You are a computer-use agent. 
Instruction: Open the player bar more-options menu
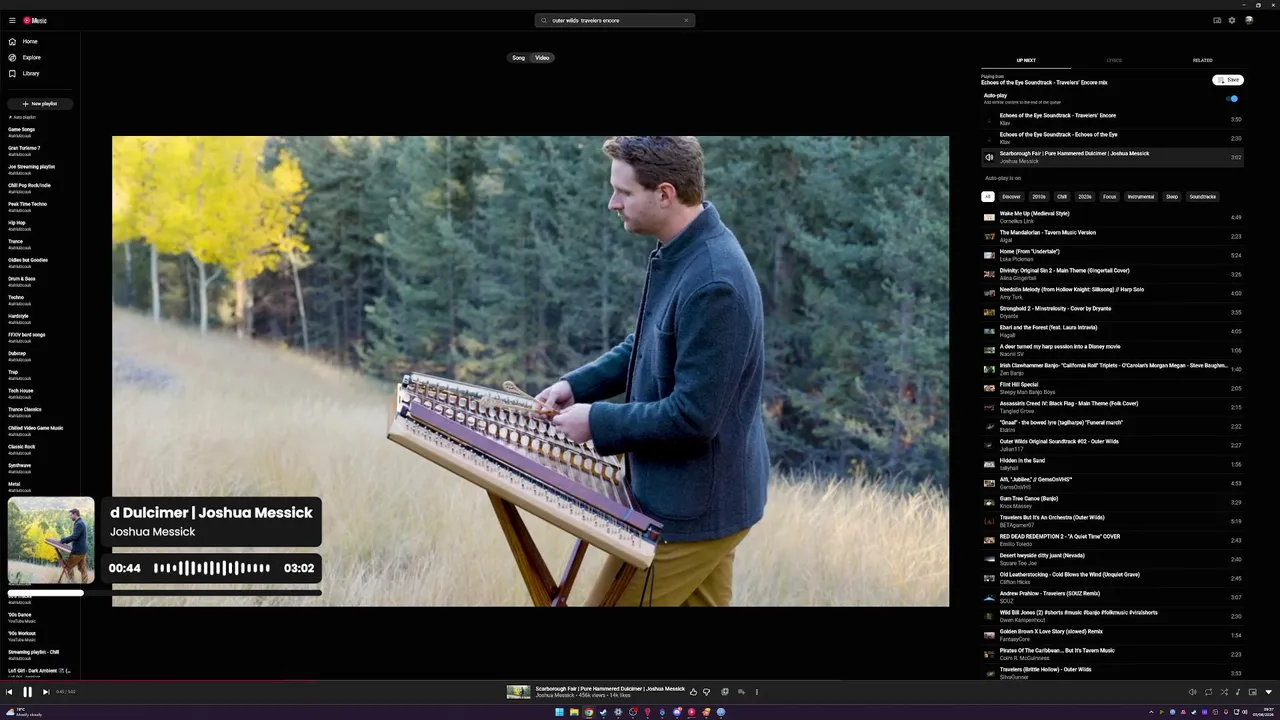pos(756,692)
